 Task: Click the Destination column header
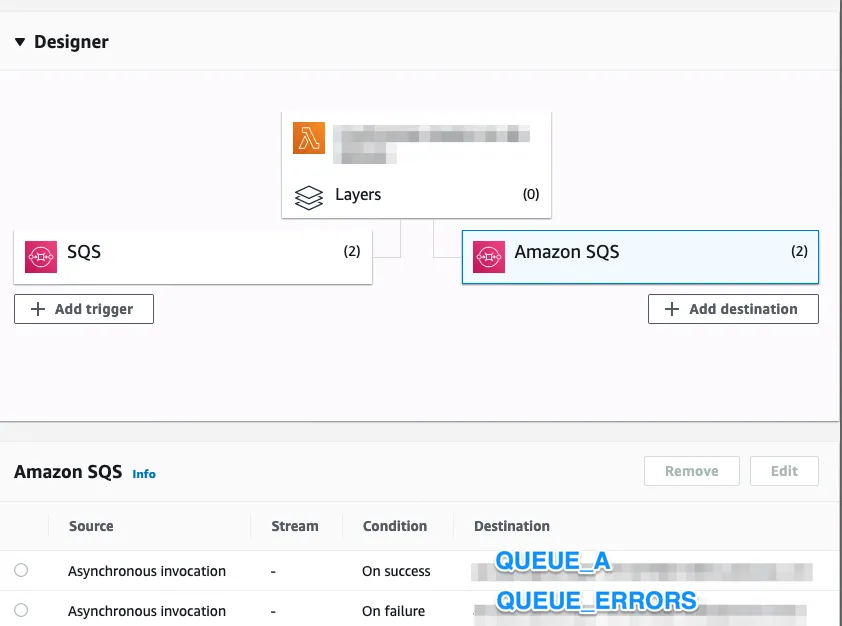click(x=512, y=526)
